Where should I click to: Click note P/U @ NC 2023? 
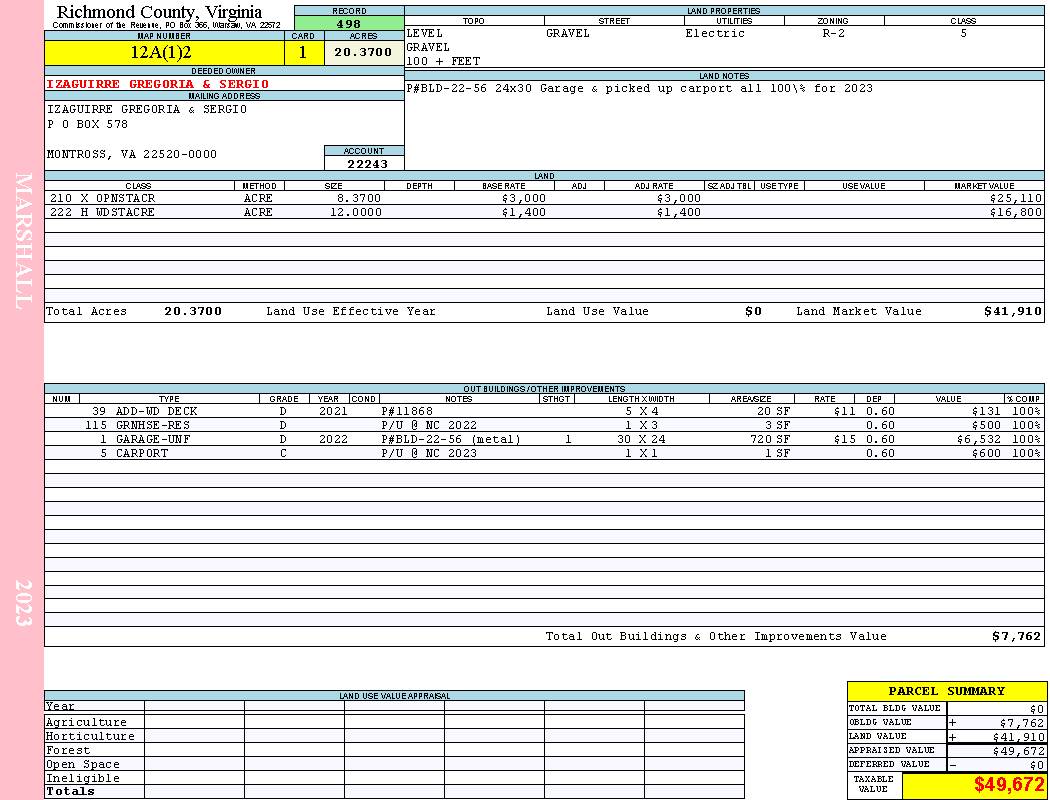429,454
